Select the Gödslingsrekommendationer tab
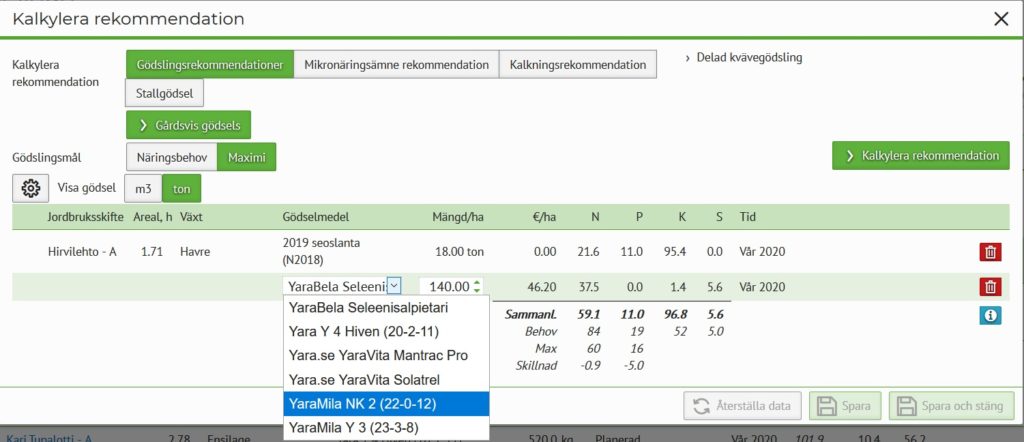 point(210,65)
